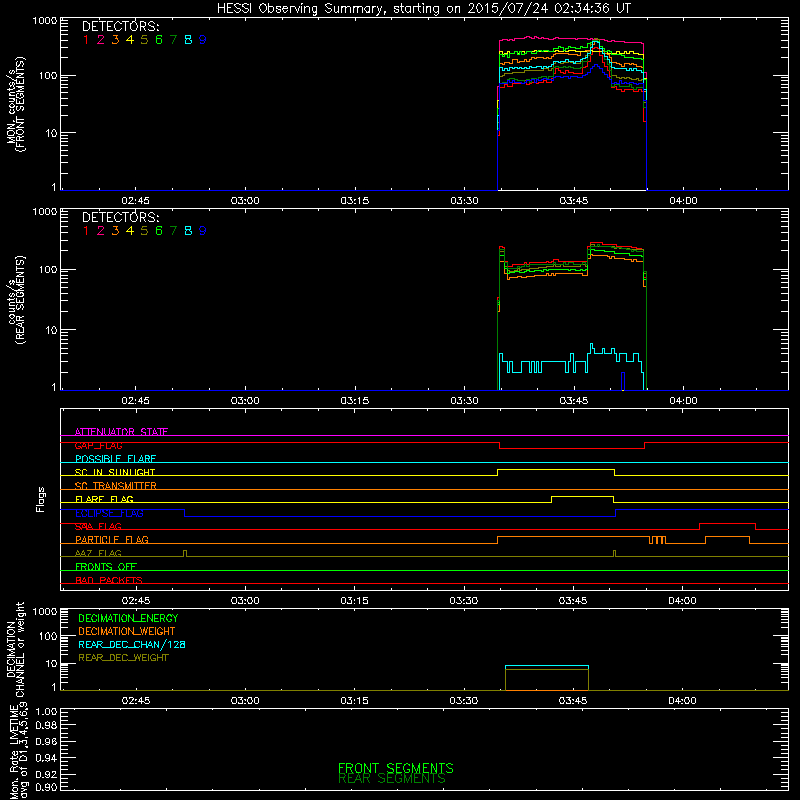Select detector 3 in front segments legend

(115, 40)
